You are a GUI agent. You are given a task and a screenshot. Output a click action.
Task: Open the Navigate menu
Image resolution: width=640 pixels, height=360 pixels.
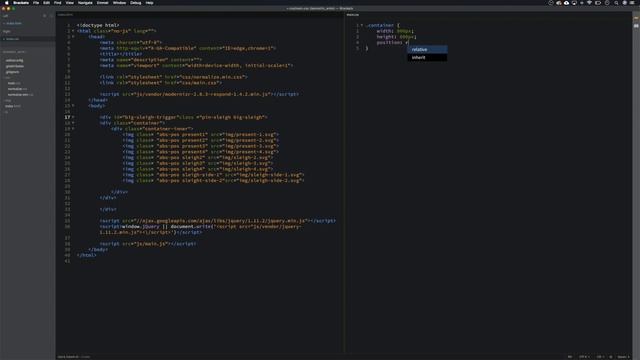85,3
